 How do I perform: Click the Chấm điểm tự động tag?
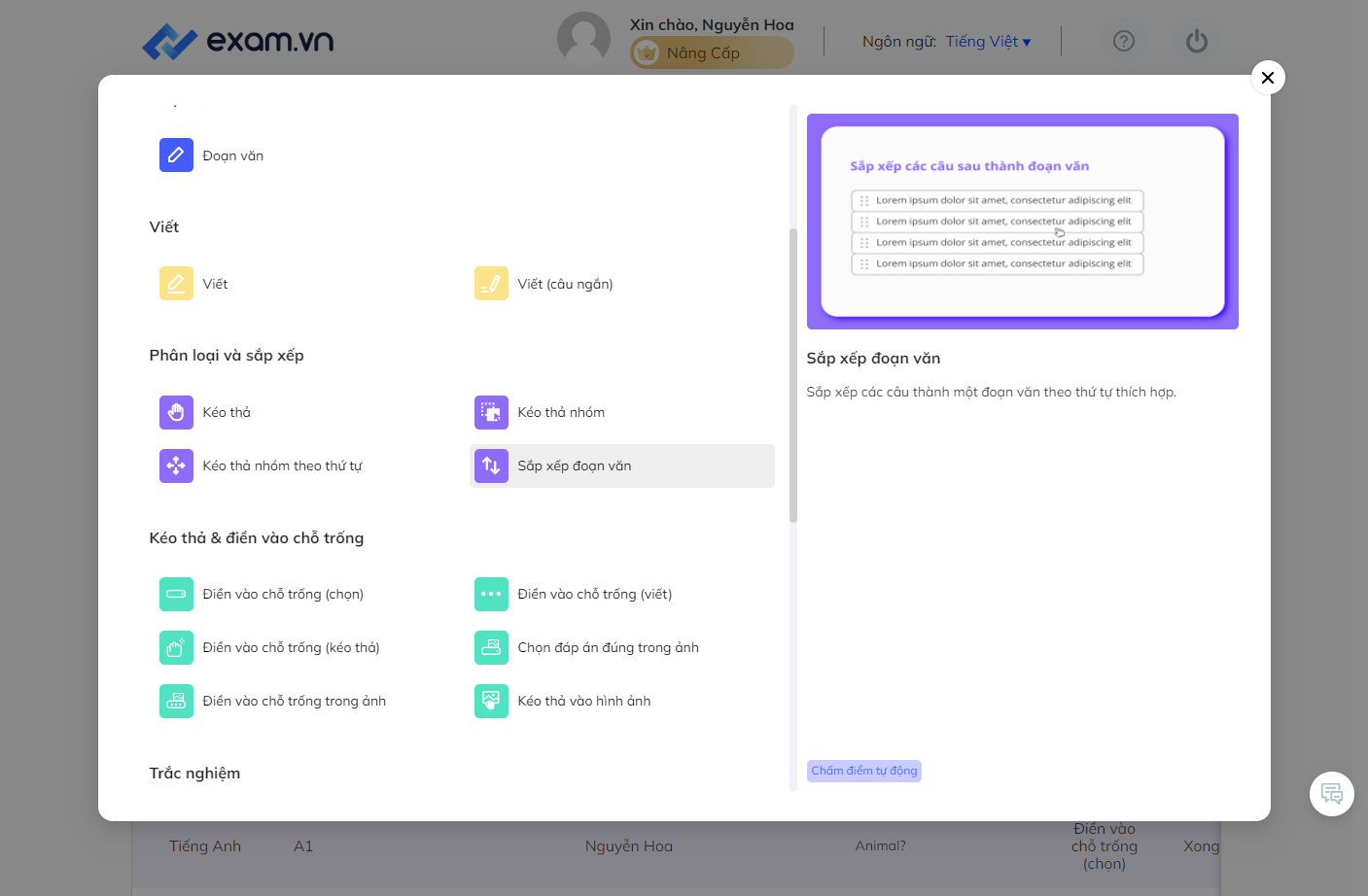pyautogui.click(x=864, y=771)
